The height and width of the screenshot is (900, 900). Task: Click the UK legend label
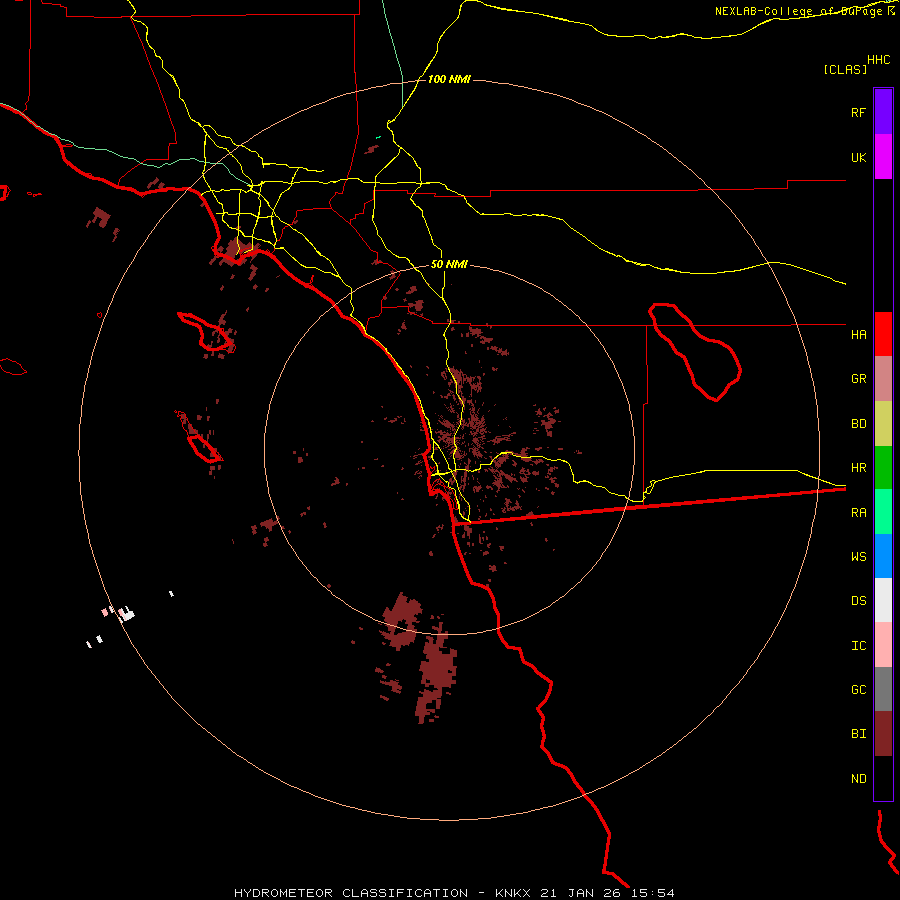[859, 157]
